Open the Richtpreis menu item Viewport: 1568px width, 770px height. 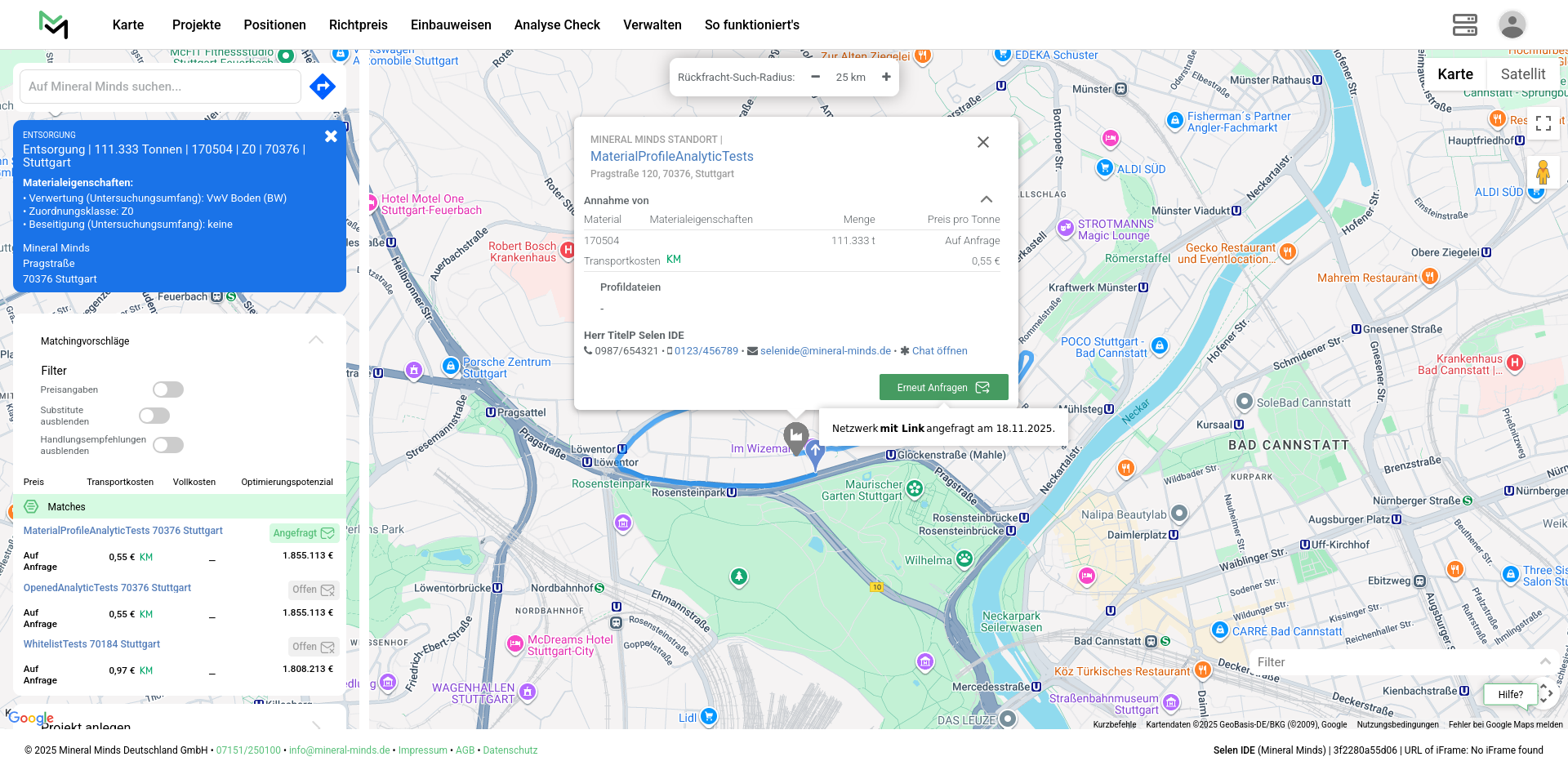coord(358,24)
